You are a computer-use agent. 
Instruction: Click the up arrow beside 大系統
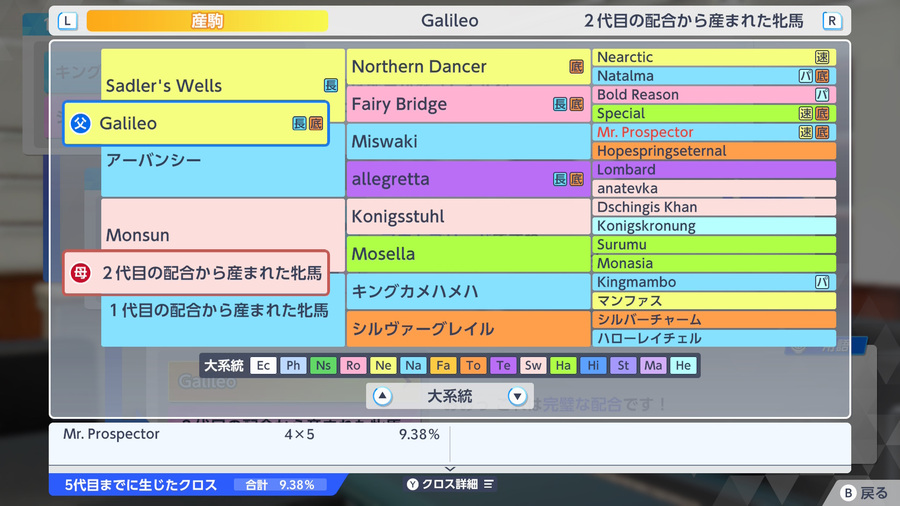[382, 396]
